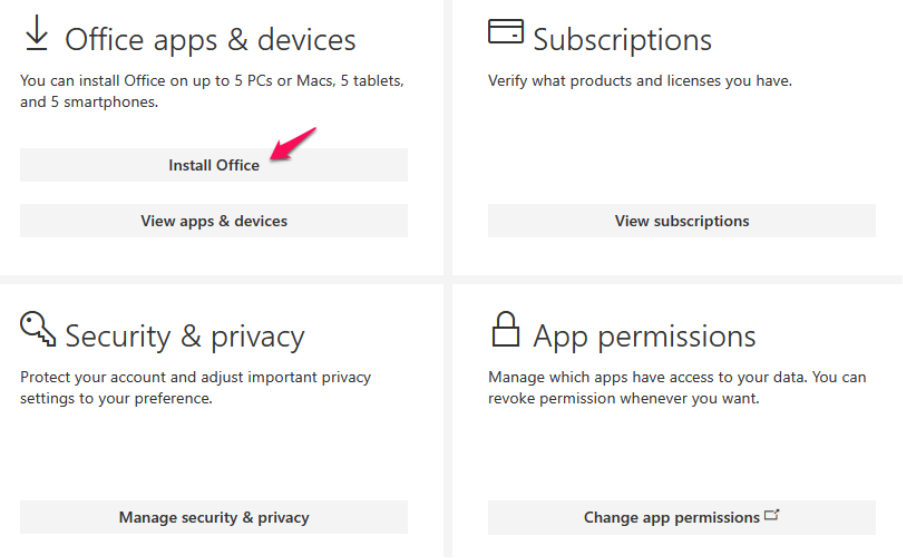
Task: Click the Office apps & devices heading
Action: (210, 40)
